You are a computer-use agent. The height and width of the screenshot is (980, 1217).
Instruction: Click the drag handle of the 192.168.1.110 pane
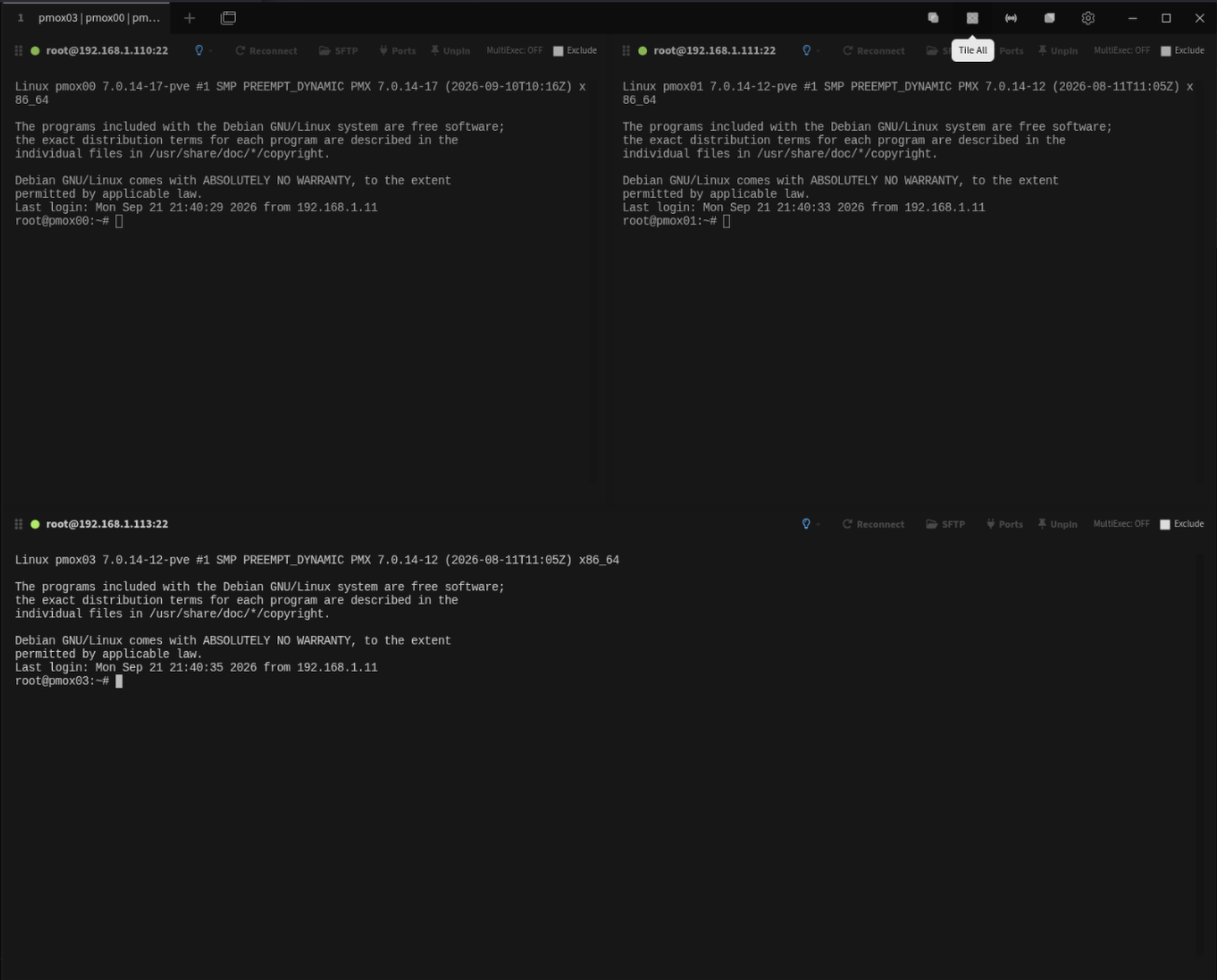(x=18, y=50)
